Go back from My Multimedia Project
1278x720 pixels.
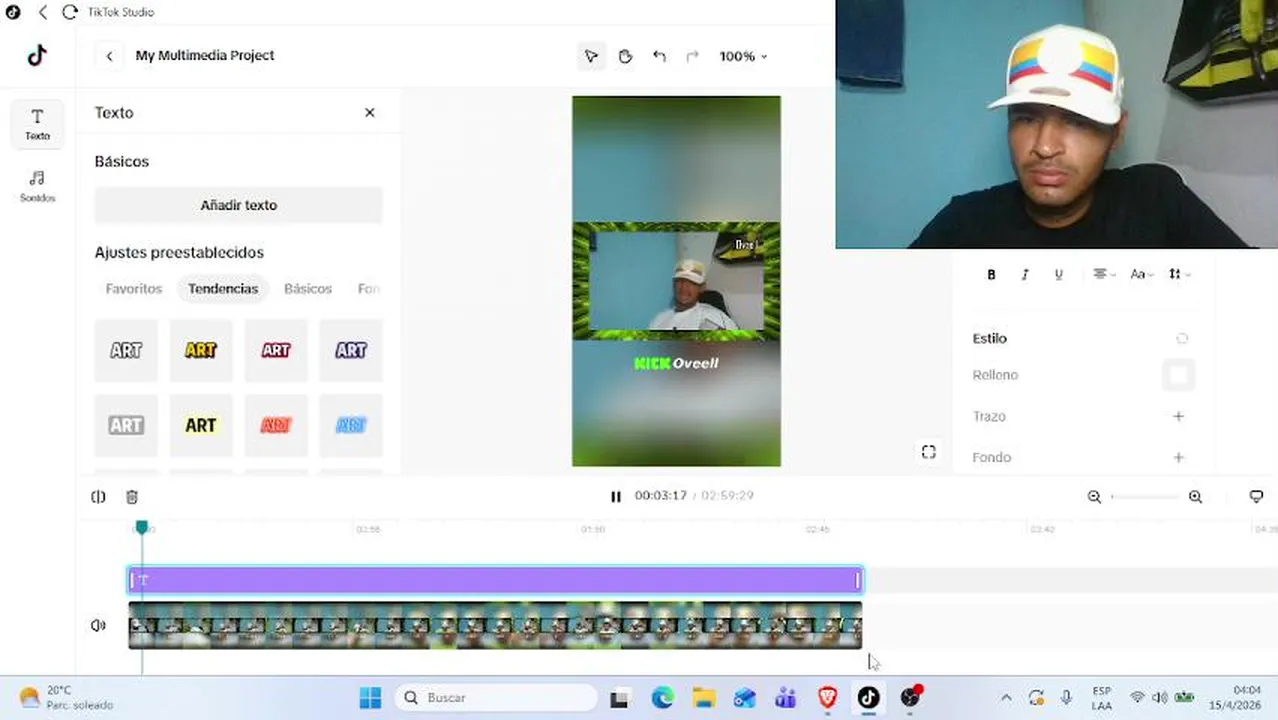(109, 56)
